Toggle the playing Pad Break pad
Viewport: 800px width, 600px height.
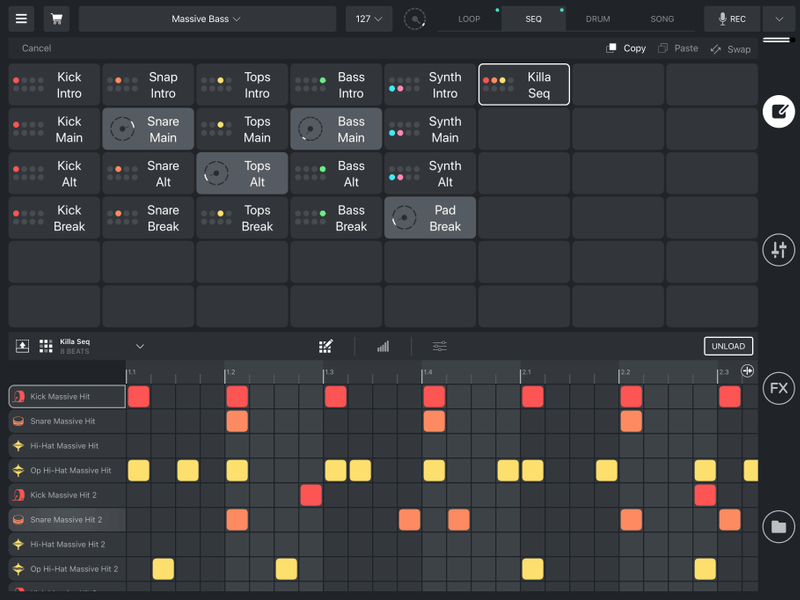point(430,218)
